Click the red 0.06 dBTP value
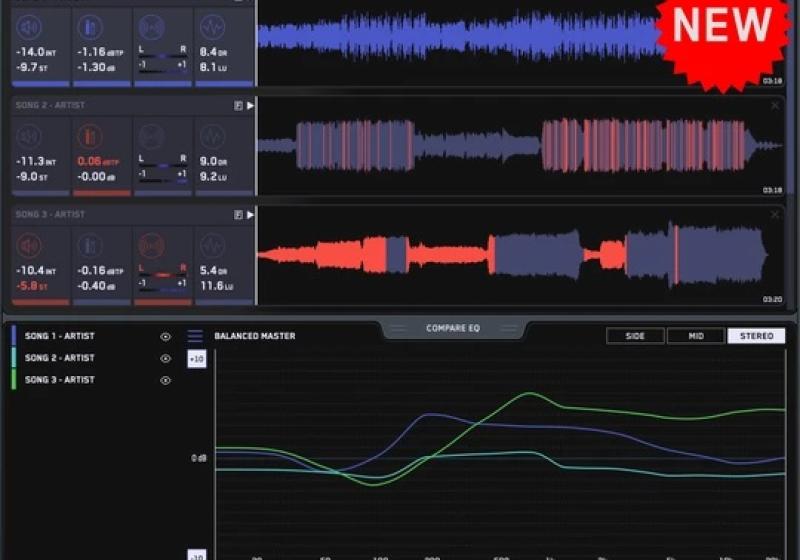 [x=98, y=162]
